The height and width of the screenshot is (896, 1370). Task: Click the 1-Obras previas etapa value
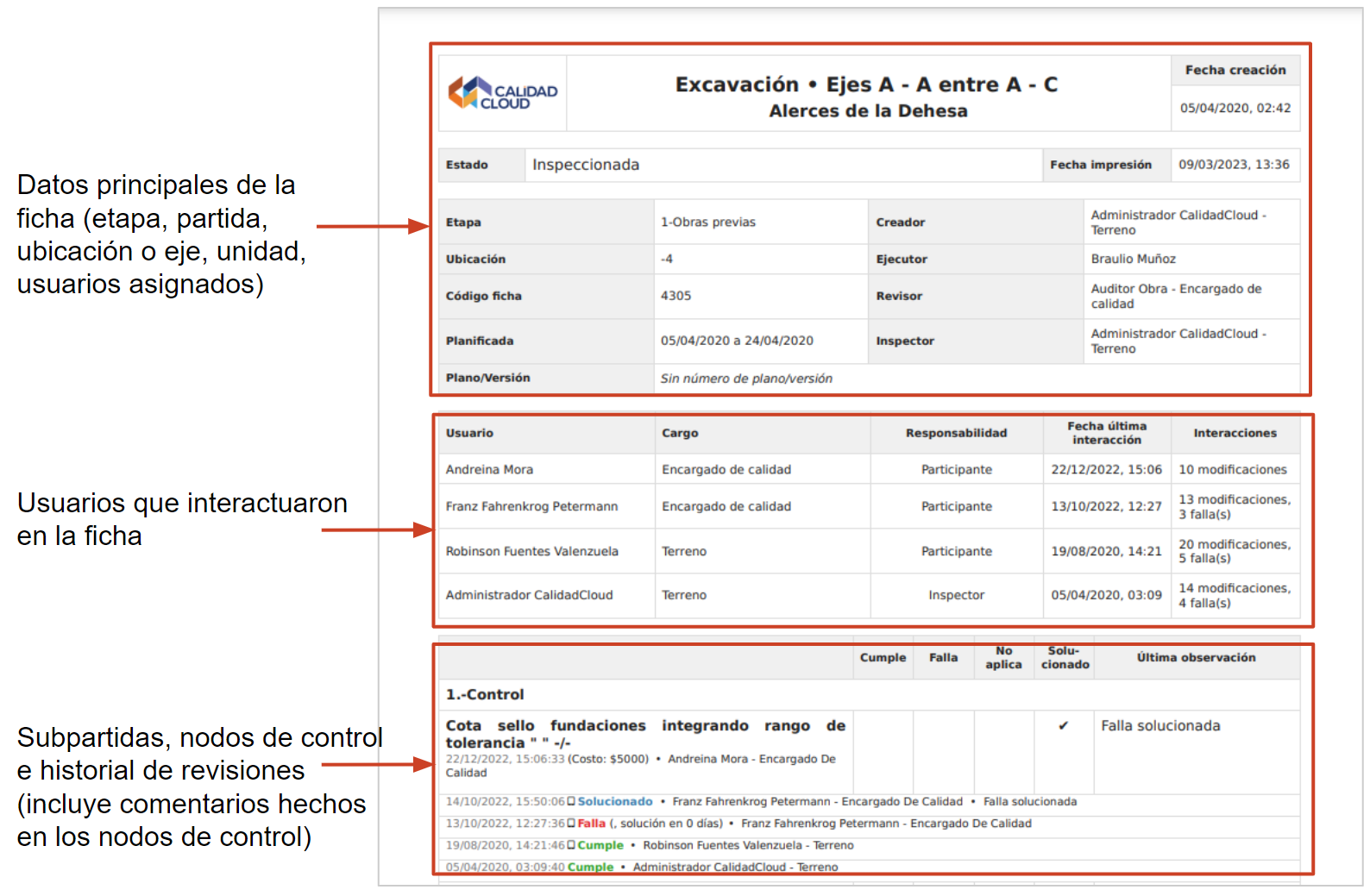(x=708, y=222)
